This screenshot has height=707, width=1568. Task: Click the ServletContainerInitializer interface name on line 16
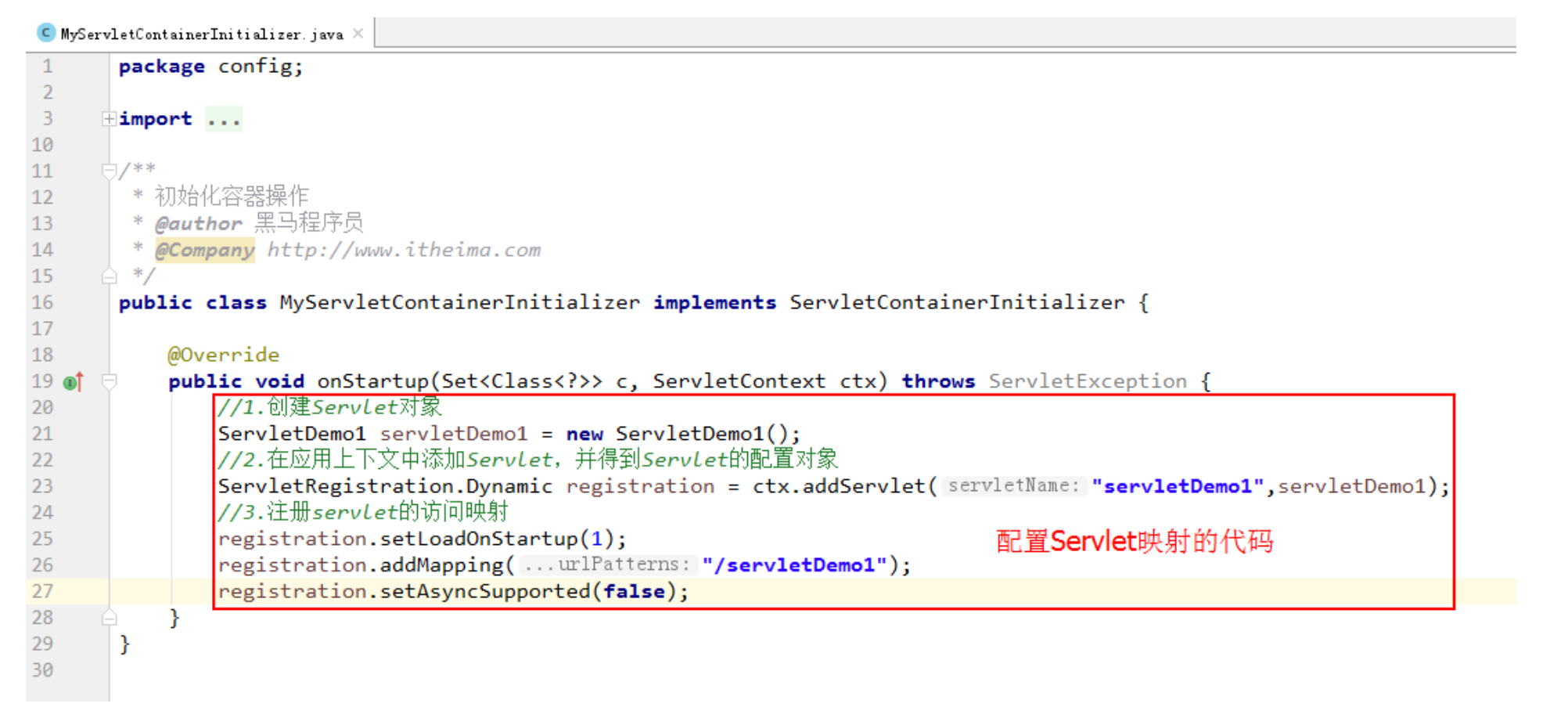[x=956, y=302]
